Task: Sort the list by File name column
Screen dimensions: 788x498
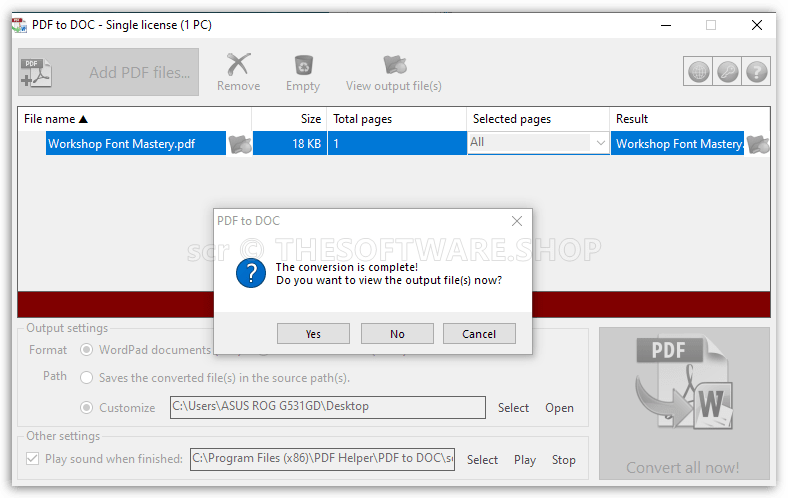Action: click(135, 119)
